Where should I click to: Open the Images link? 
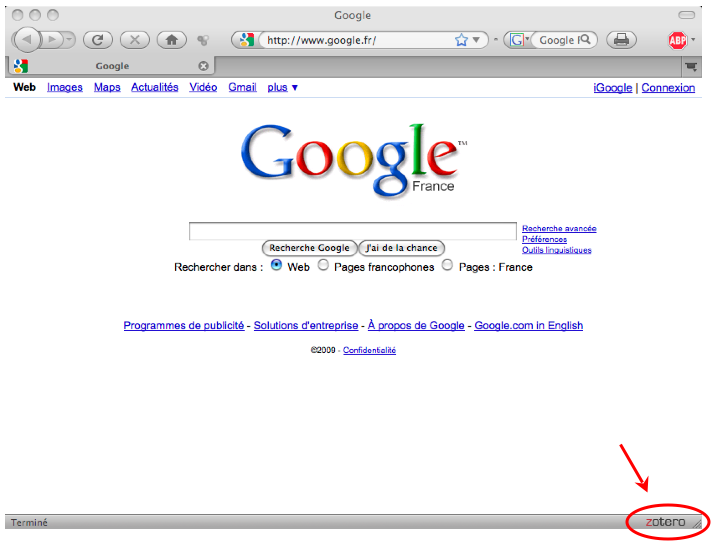point(64,87)
